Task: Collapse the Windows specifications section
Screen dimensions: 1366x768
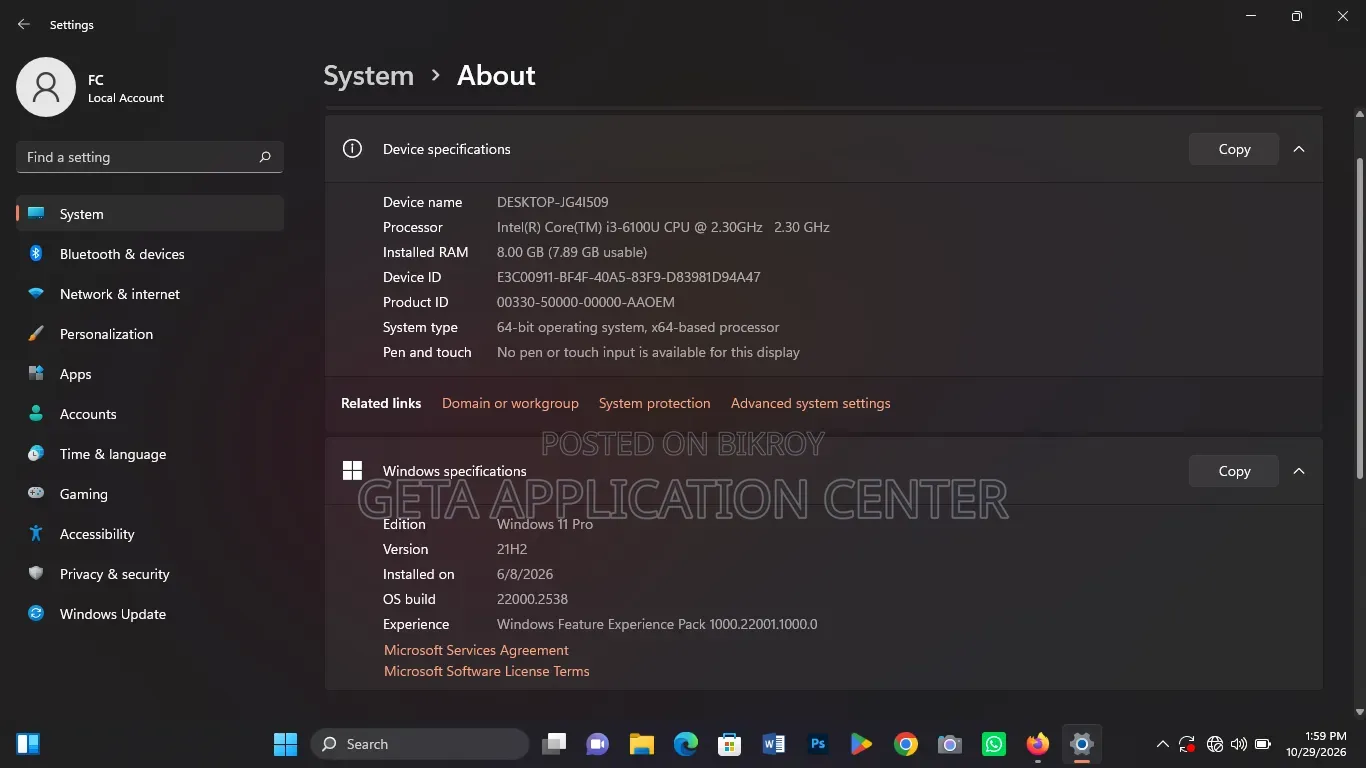Action: coord(1299,471)
